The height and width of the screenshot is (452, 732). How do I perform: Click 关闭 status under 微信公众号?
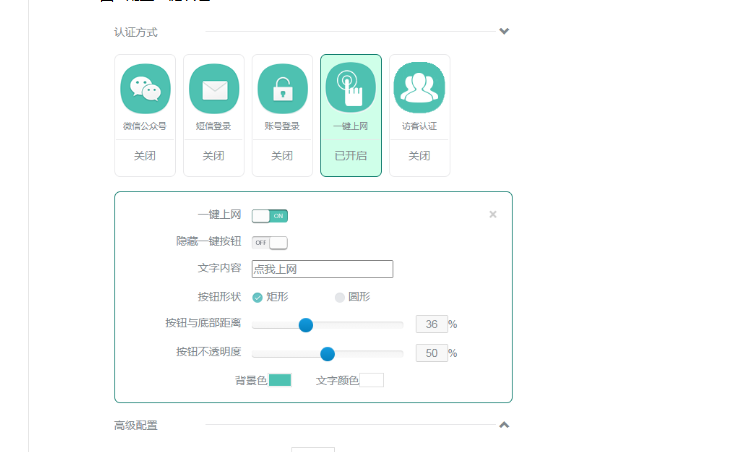(x=145, y=156)
